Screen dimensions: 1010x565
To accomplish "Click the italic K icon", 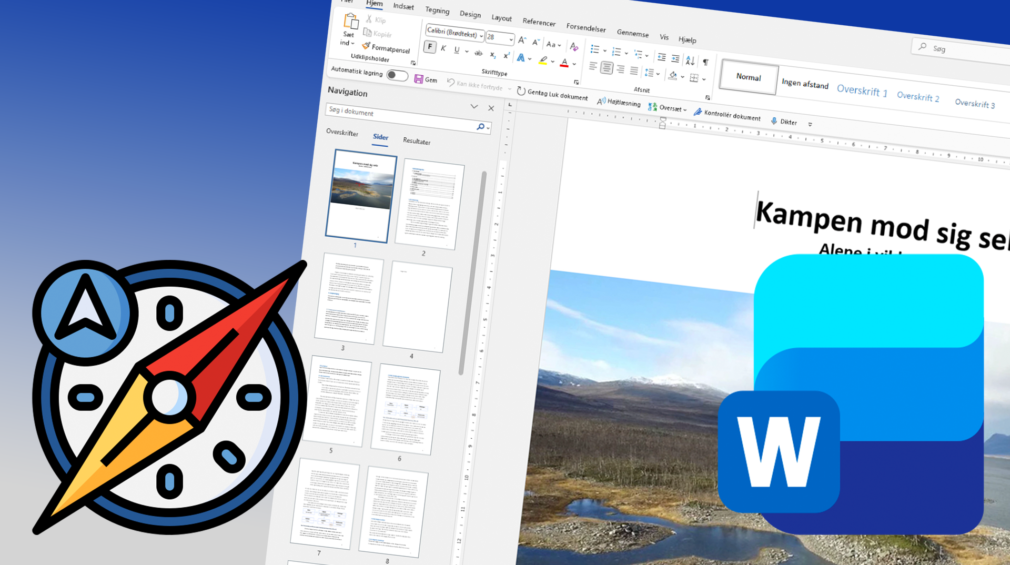I will (x=443, y=49).
